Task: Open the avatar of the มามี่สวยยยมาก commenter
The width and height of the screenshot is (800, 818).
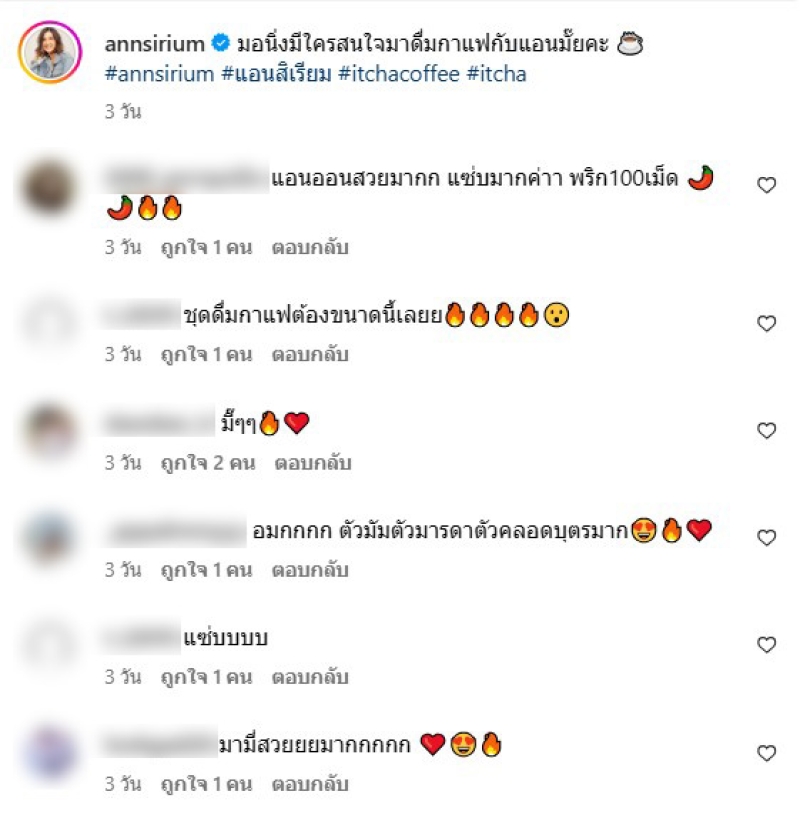Action: click(x=50, y=753)
